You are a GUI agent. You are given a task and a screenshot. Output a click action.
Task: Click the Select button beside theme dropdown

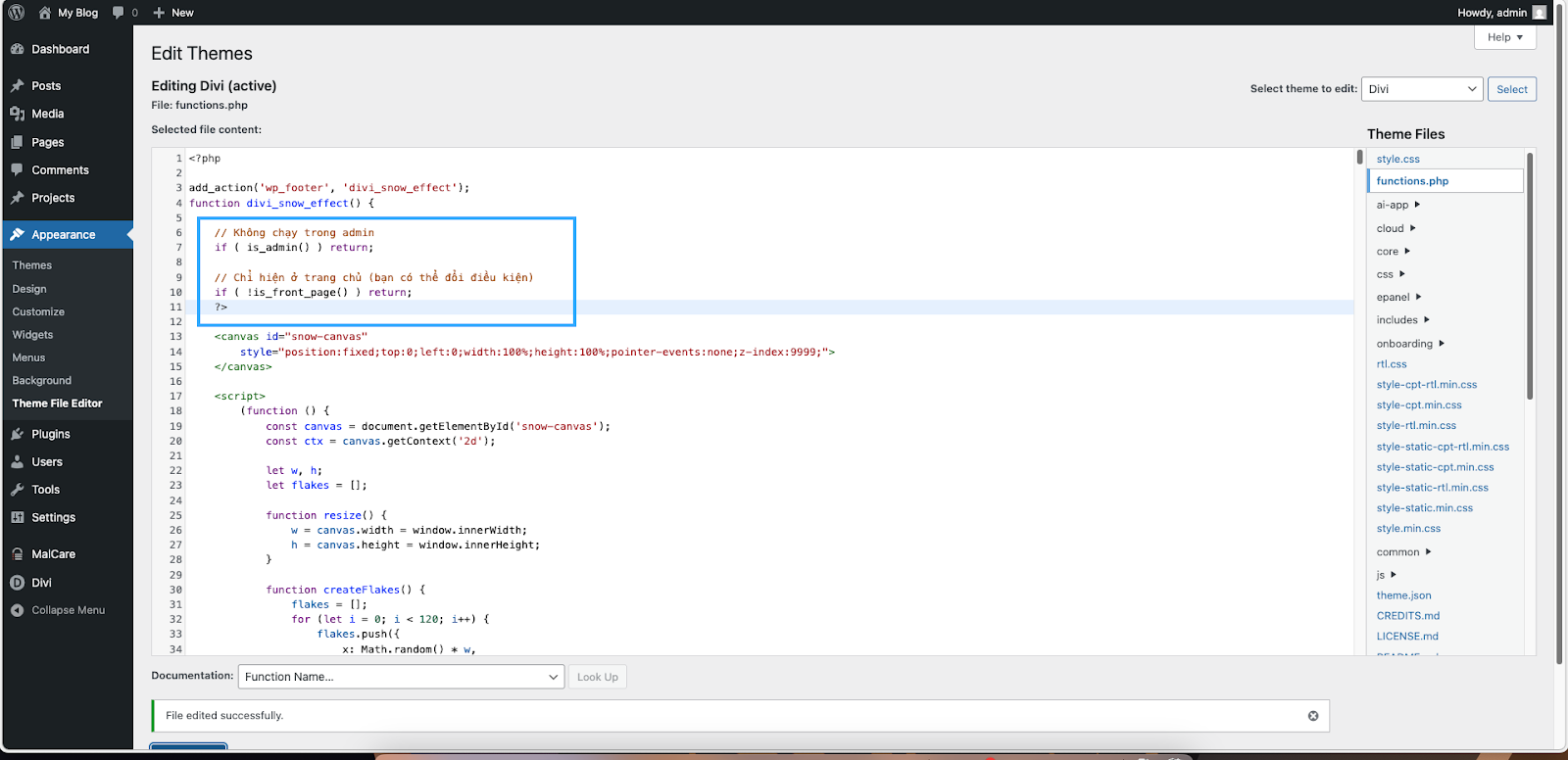(1511, 89)
